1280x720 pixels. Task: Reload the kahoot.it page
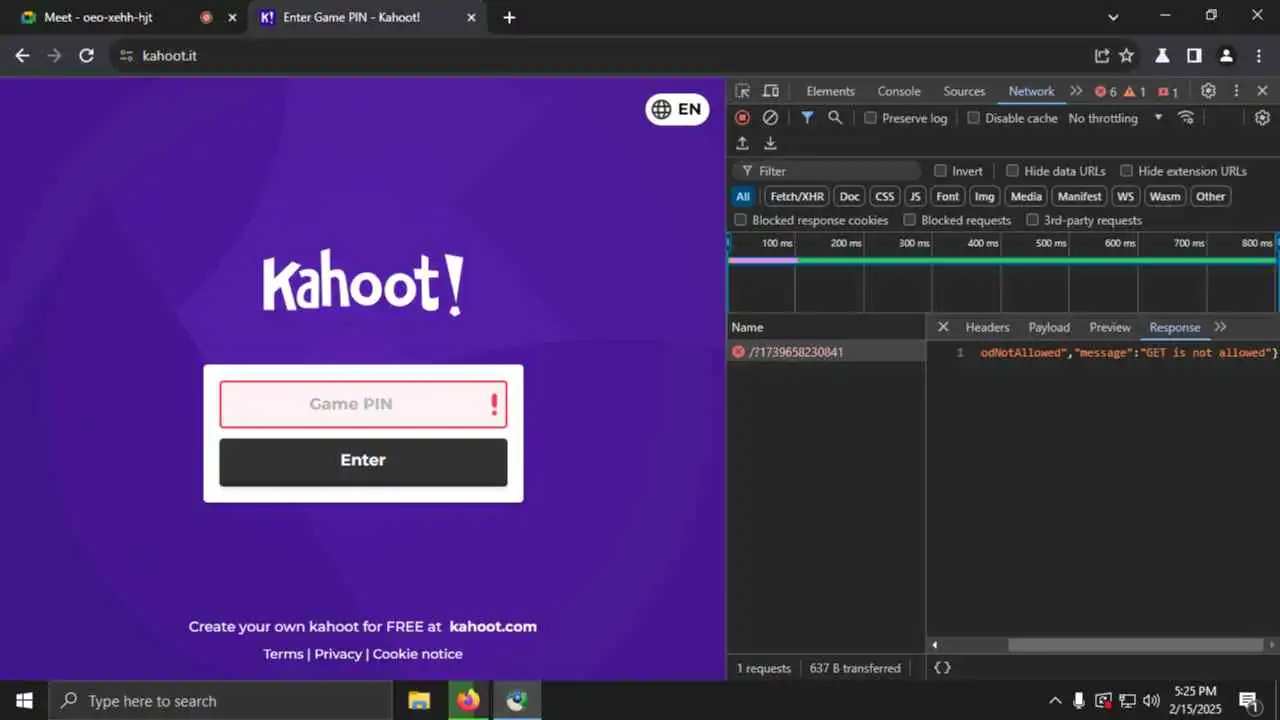click(x=86, y=56)
